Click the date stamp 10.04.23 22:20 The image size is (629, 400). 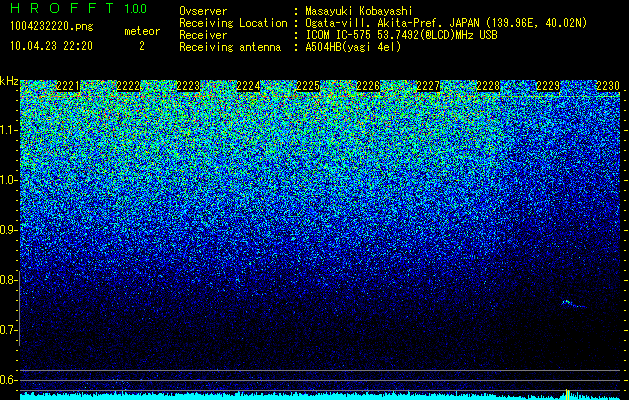51,46
